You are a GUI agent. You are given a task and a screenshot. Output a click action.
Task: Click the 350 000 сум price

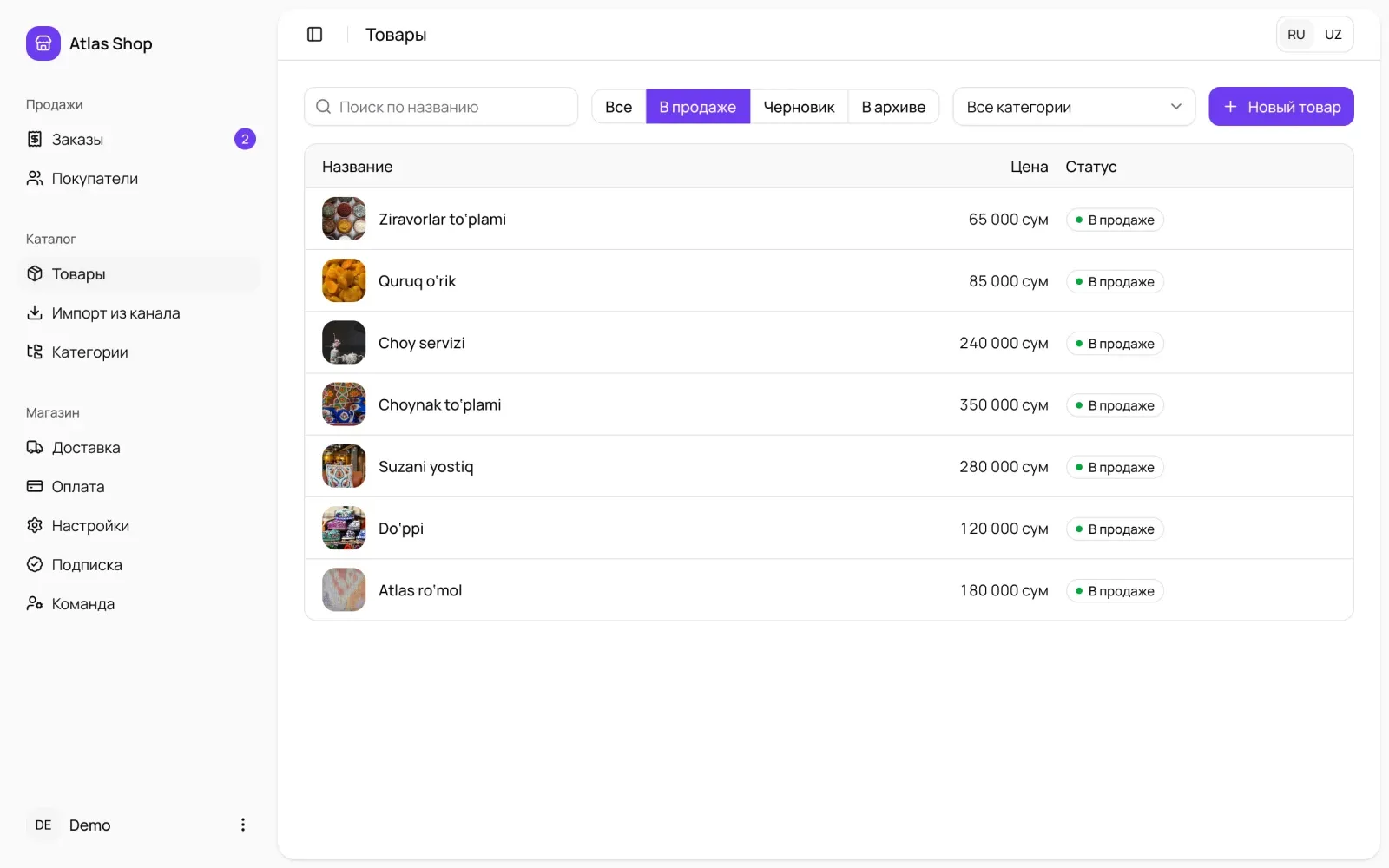[x=1004, y=405]
